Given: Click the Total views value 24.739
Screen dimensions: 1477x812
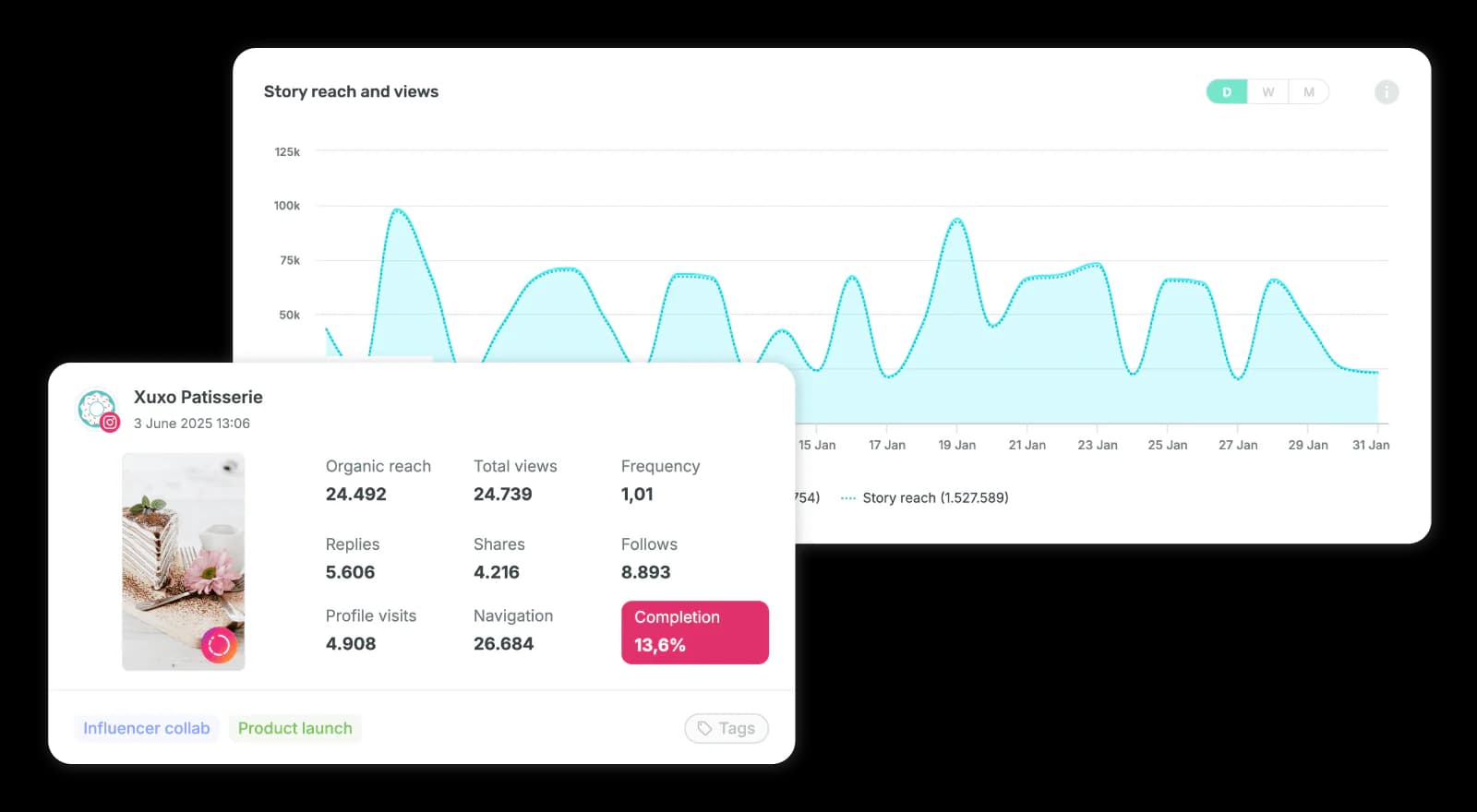Looking at the screenshot, I should click(x=503, y=494).
